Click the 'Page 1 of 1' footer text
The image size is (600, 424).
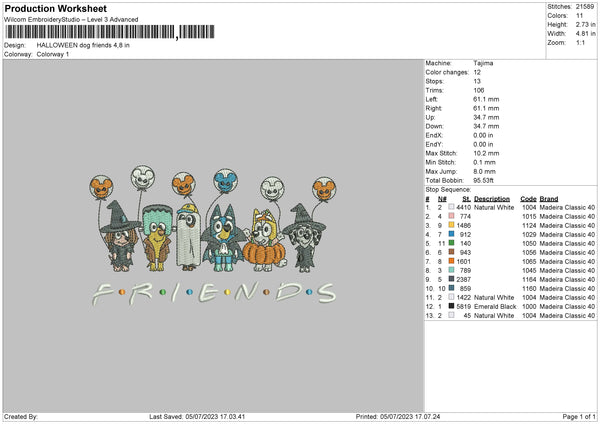(x=579, y=417)
